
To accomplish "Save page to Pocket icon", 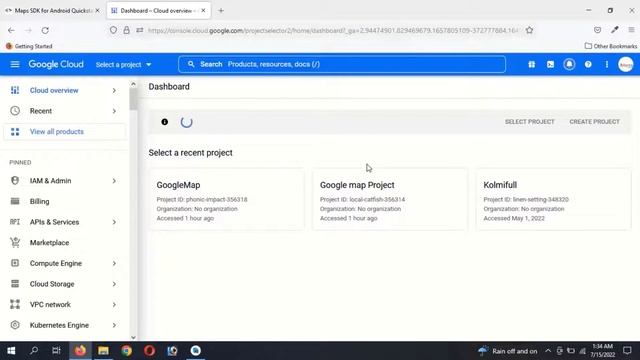I will point(597,30).
